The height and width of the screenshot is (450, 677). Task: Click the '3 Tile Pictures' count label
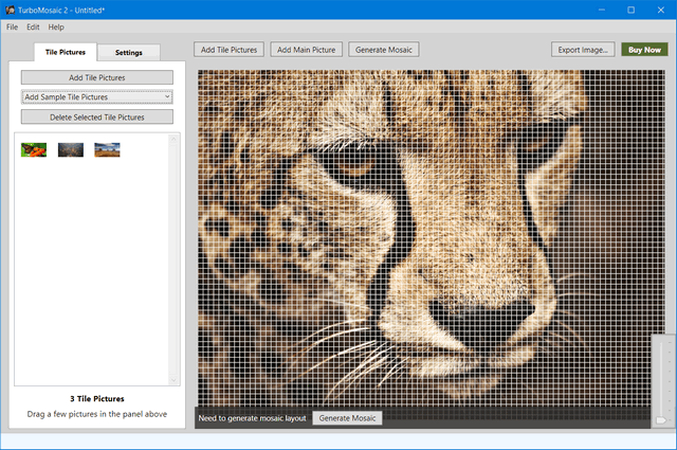pyautogui.click(x=97, y=399)
